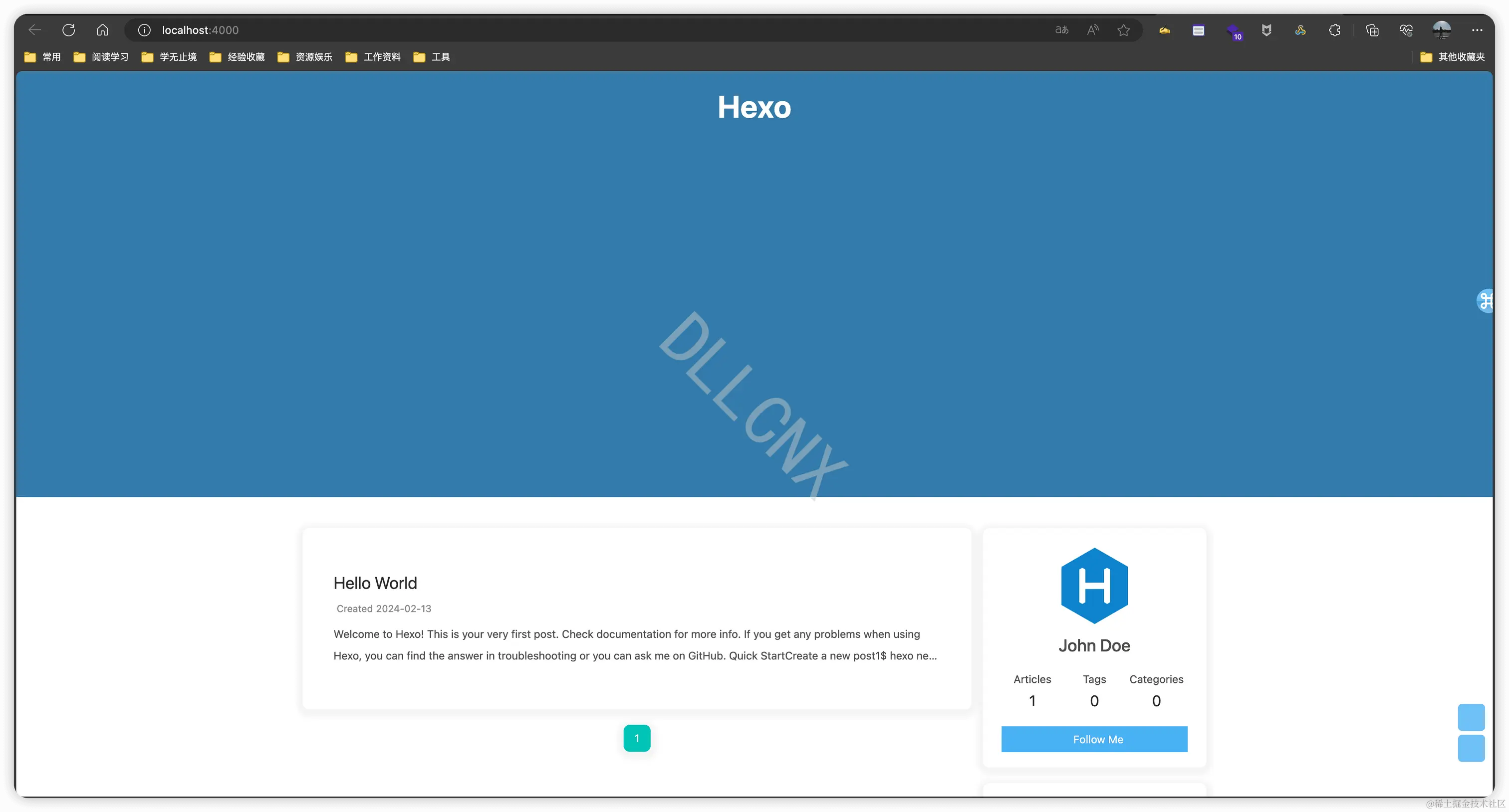This screenshot has width=1509, height=812.
Task: Open the 阅读学习 bookmarks folder
Action: pyautogui.click(x=101, y=57)
